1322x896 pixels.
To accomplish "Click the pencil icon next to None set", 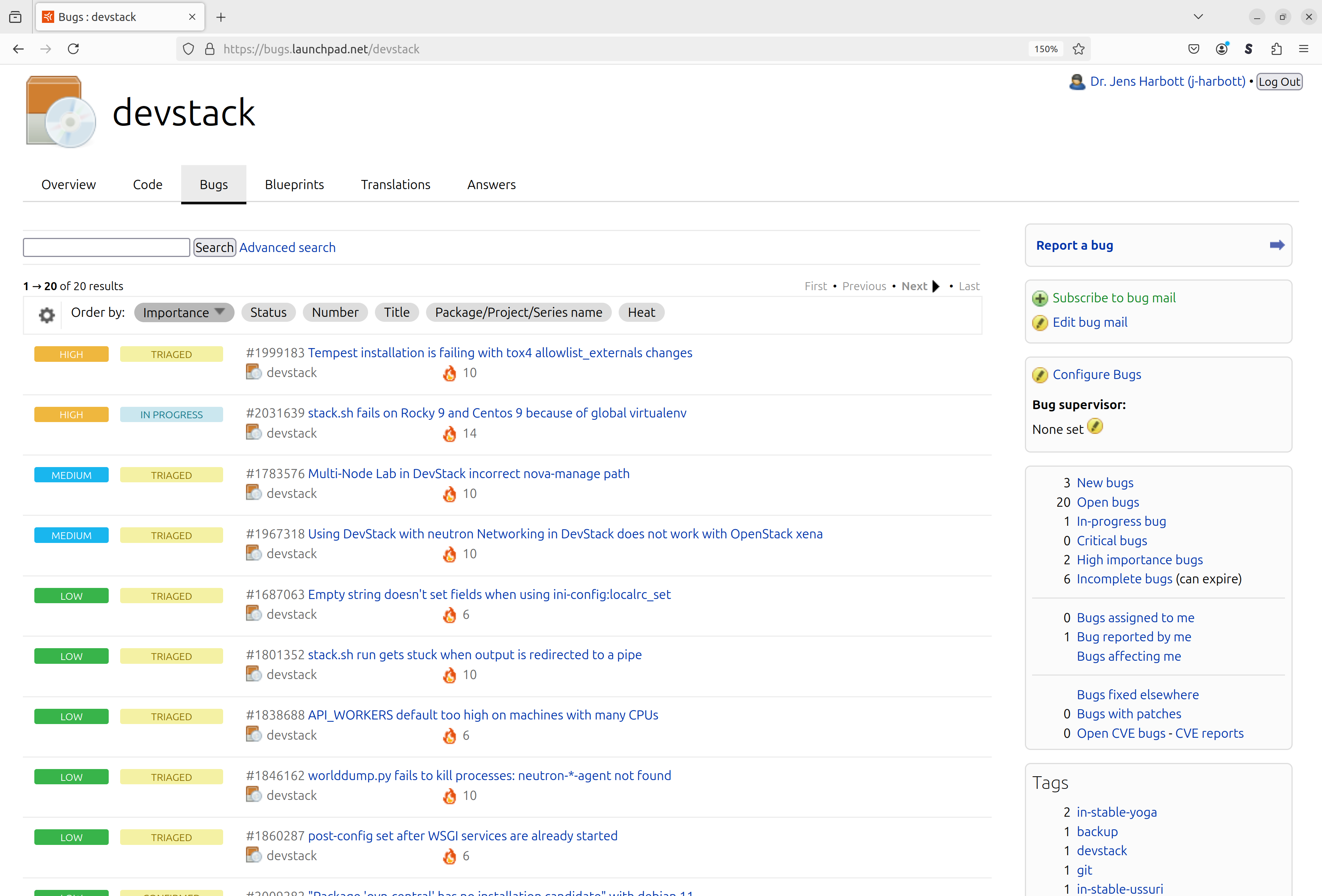I will tap(1094, 426).
